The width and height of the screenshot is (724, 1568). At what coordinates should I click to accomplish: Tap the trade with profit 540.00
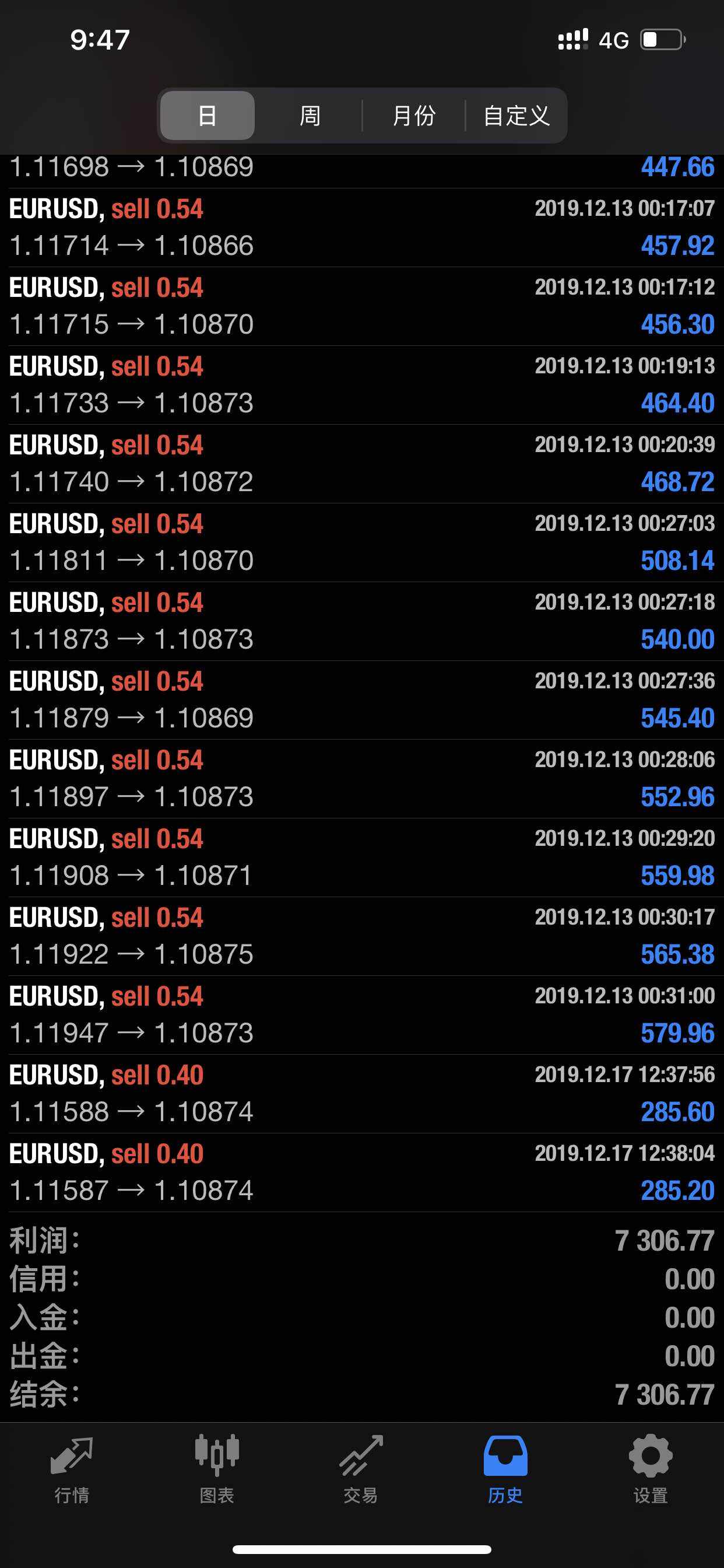tap(361, 621)
